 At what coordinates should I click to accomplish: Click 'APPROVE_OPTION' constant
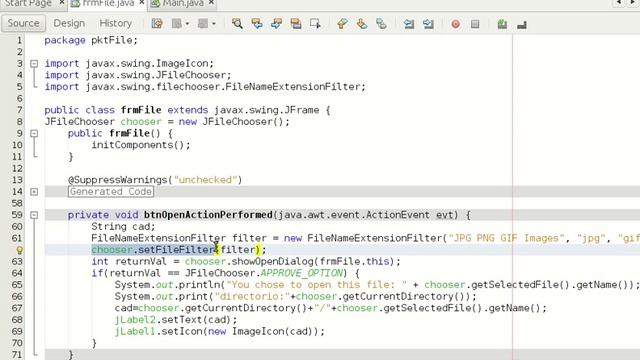(301, 273)
